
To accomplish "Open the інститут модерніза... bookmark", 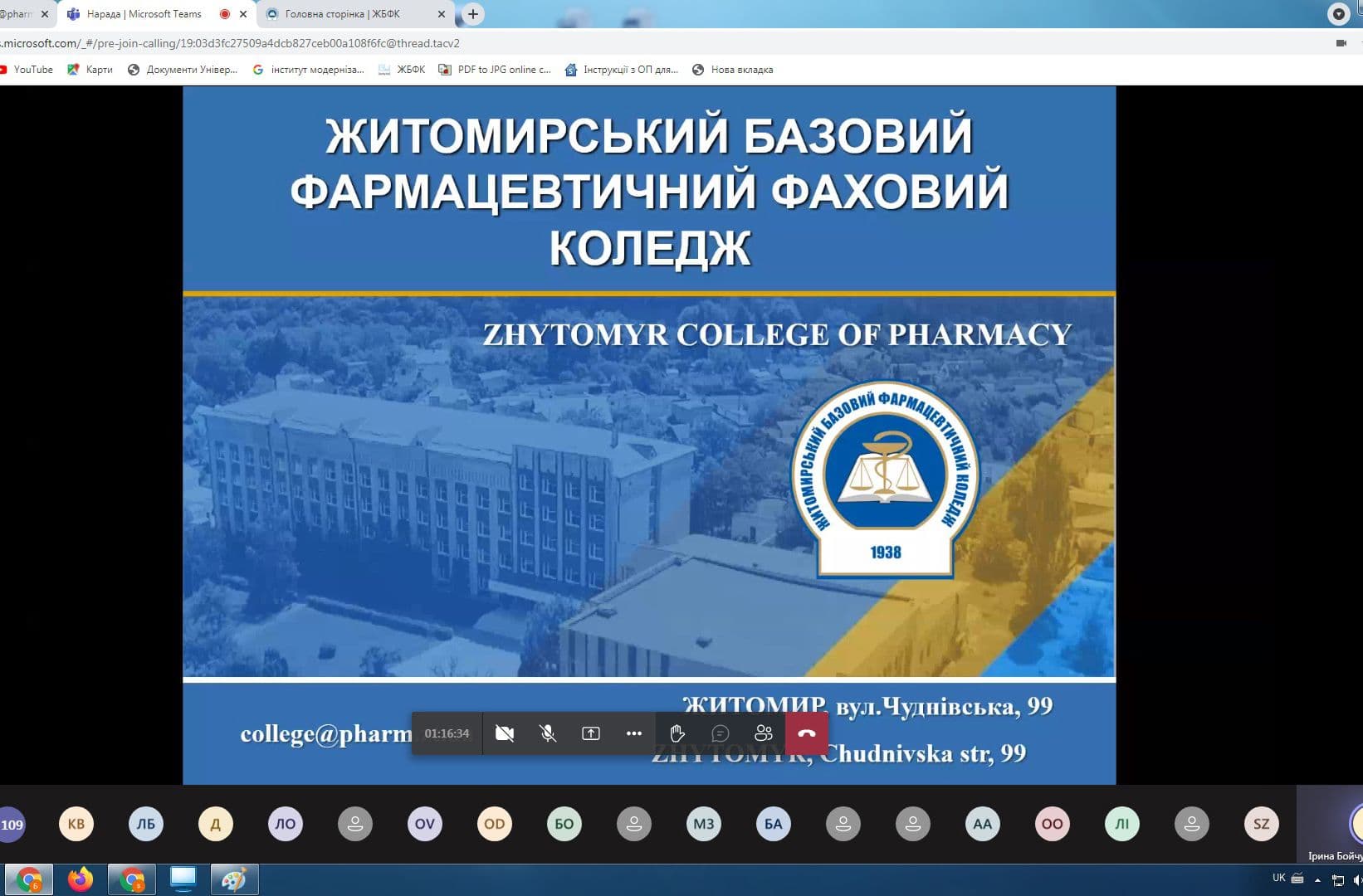I will [x=308, y=70].
